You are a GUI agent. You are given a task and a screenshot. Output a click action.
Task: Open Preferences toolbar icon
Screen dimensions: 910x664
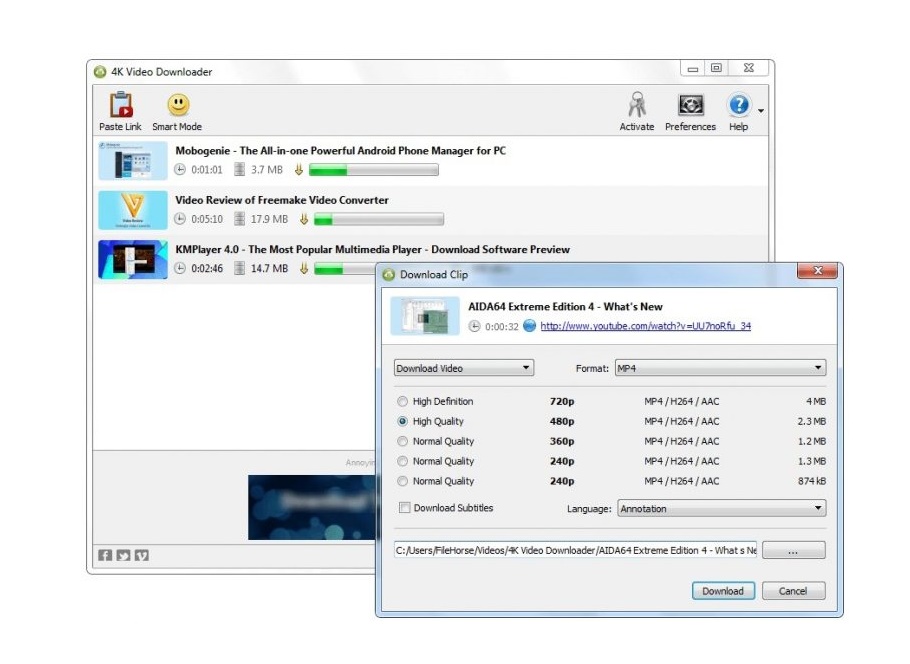coord(691,105)
